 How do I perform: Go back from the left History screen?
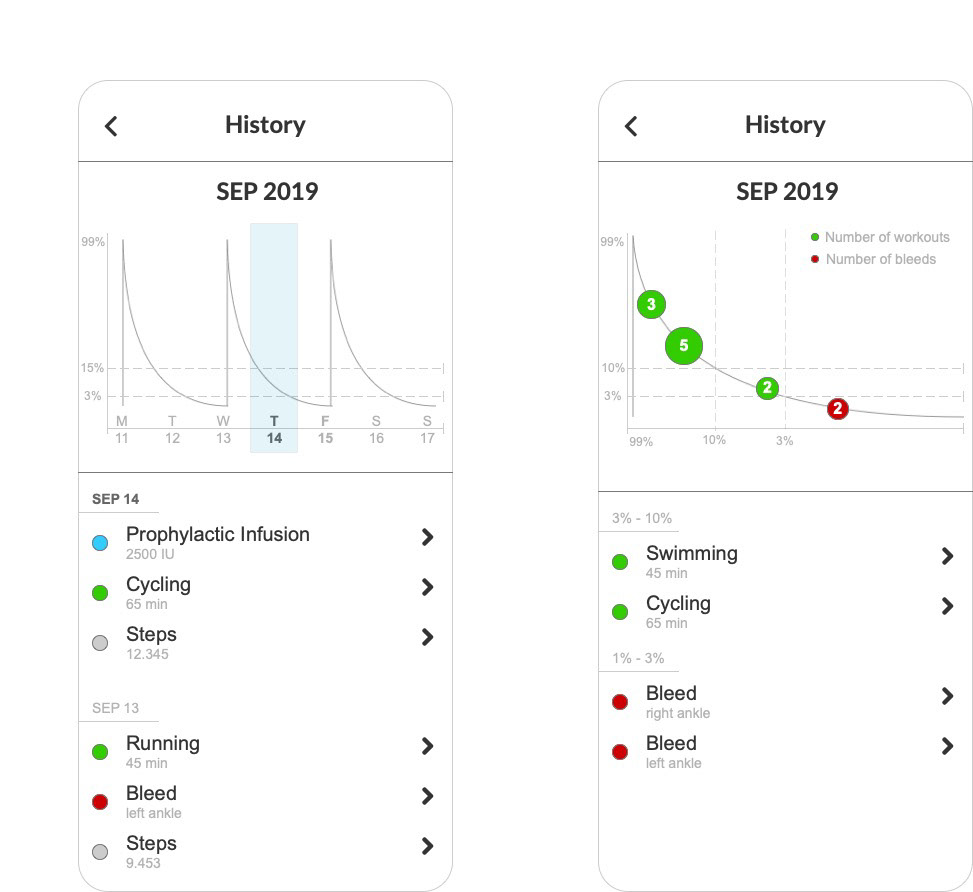111,125
